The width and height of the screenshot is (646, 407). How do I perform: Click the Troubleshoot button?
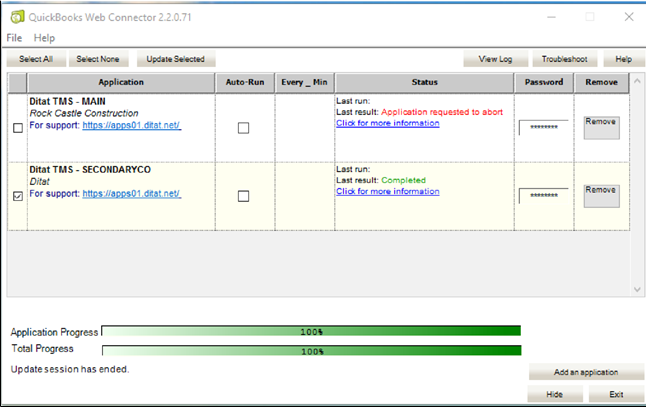(564, 60)
